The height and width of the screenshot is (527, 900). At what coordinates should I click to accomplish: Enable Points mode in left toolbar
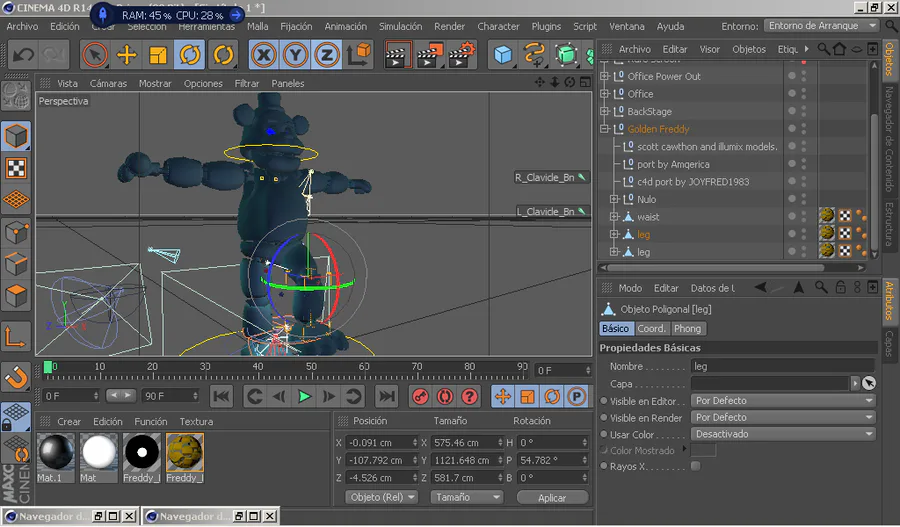pyautogui.click(x=16, y=232)
